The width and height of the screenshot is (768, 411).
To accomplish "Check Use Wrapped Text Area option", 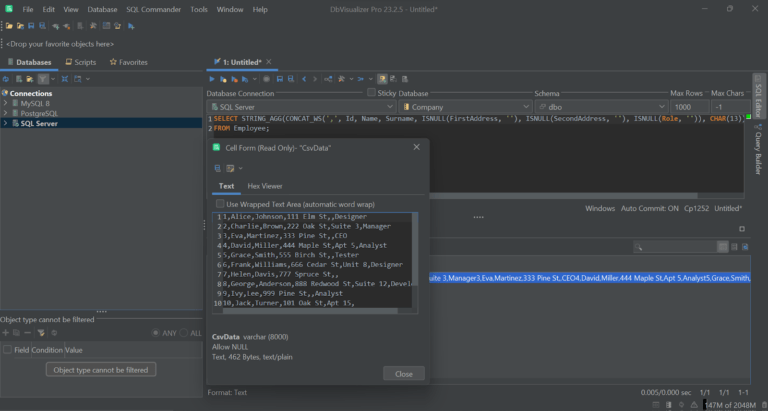I will (x=220, y=204).
